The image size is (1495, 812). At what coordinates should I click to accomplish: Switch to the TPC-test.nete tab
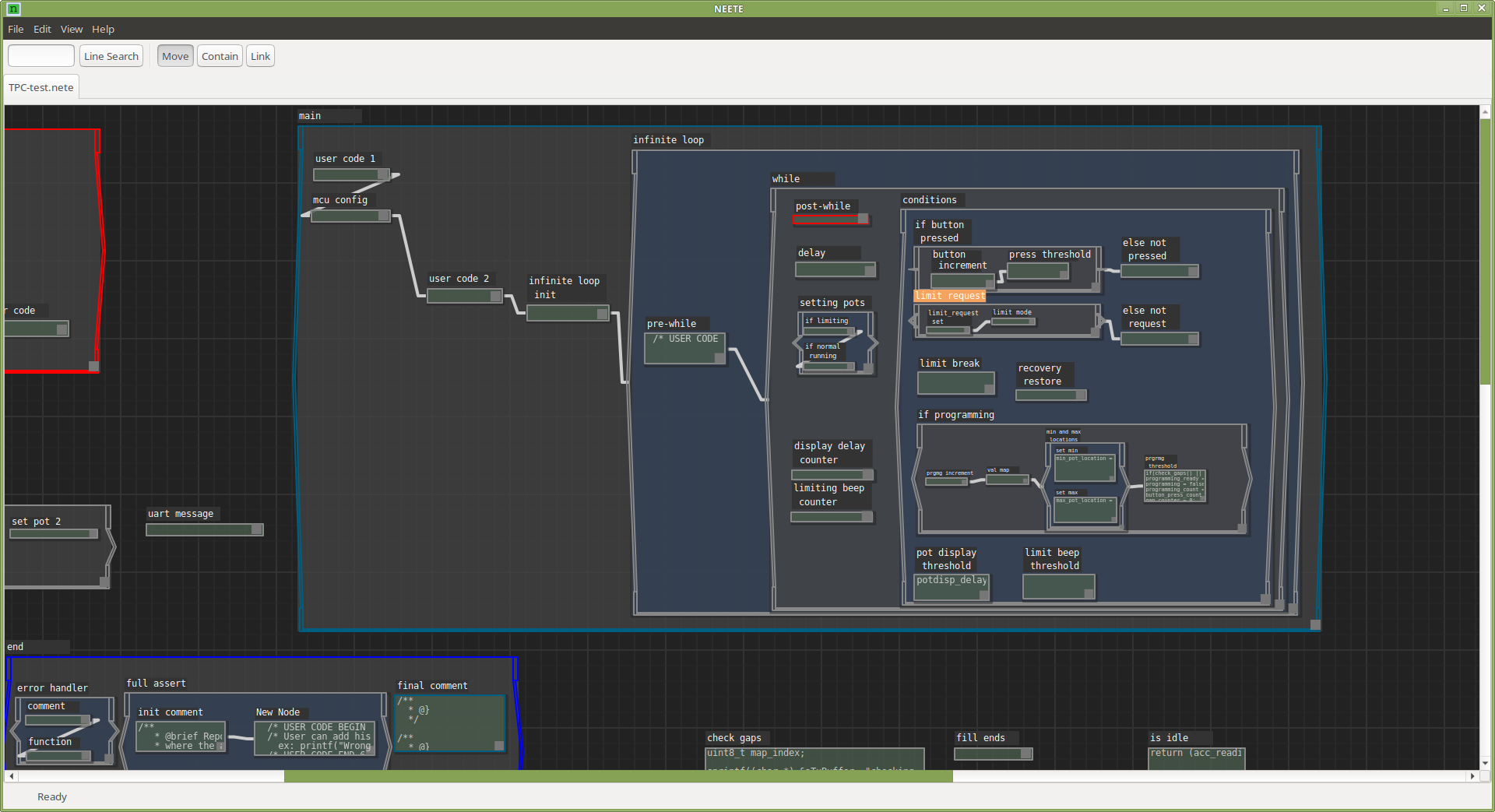[40, 87]
